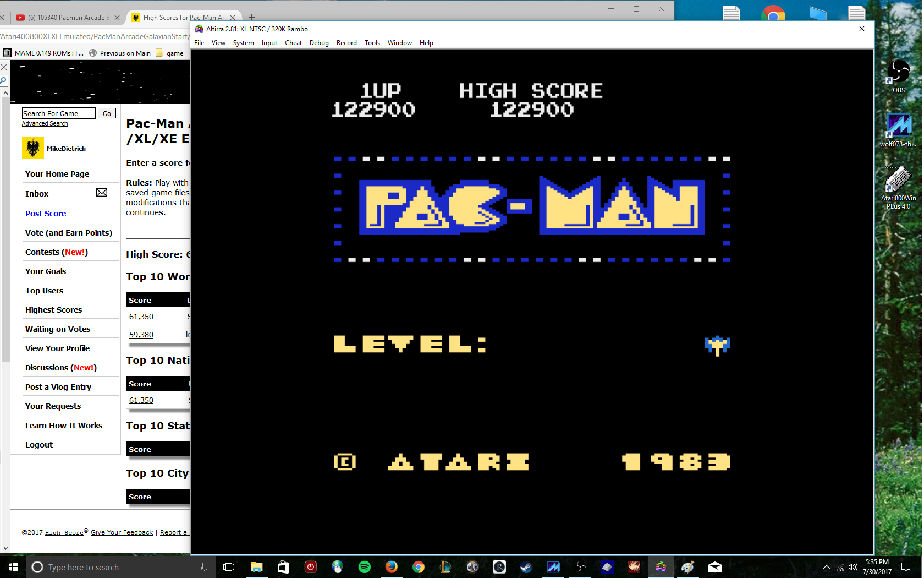Open the Advanced Search link
This screenshot has height=578, width=922.
45,123
